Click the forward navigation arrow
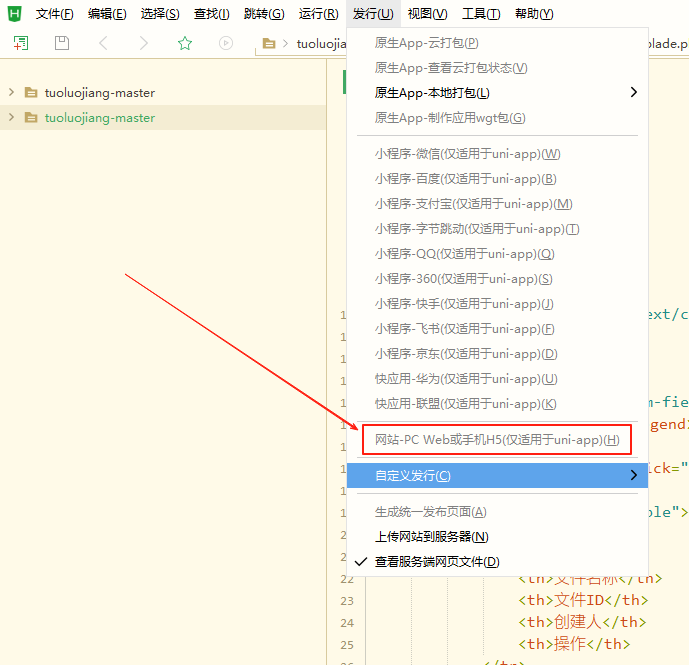 tap(143, 43)
